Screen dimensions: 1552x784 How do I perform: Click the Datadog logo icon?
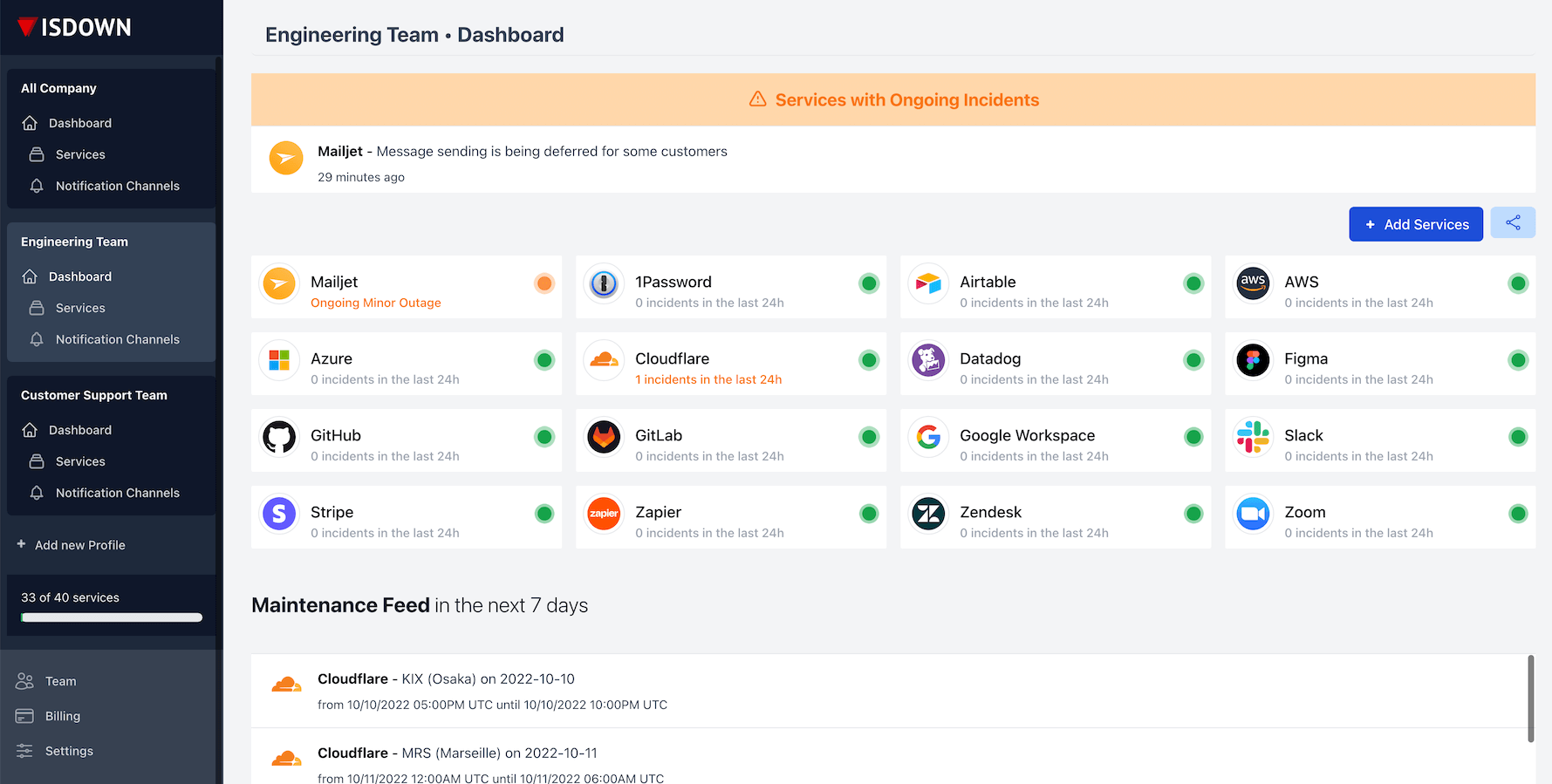(x=928, y=360)
